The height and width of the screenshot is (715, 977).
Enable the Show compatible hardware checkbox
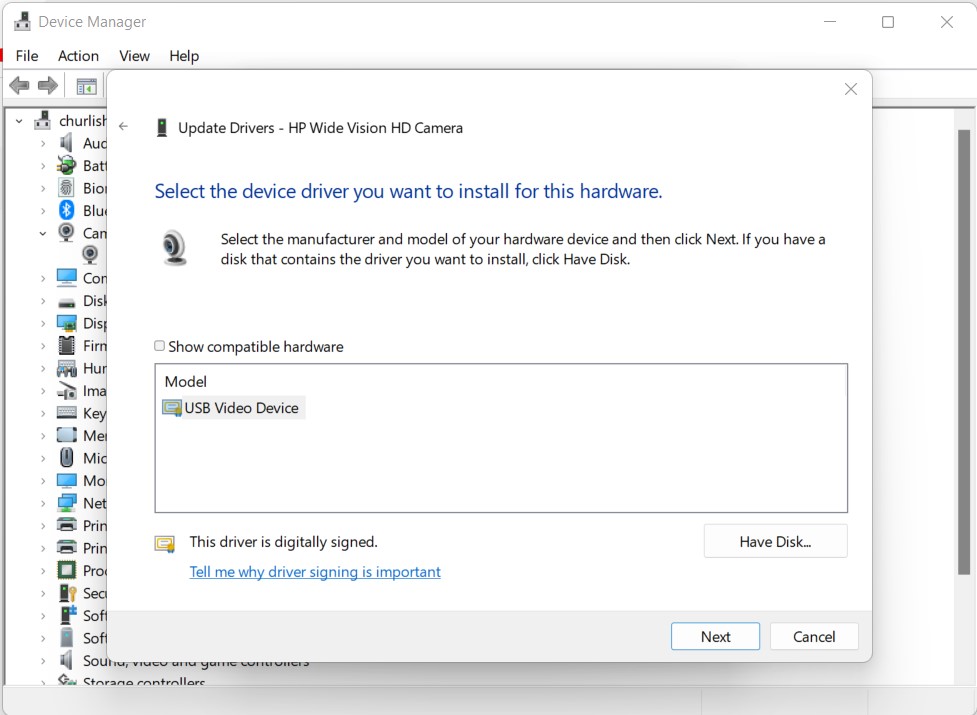point(159,345)
